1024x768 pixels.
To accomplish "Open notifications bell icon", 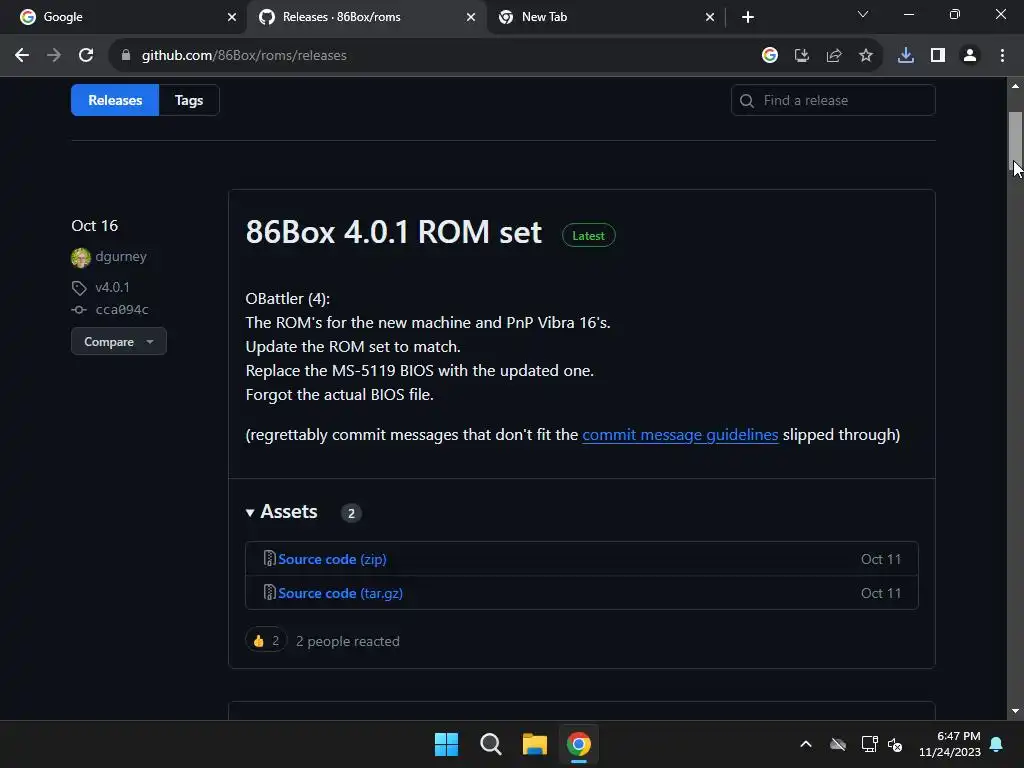I will [997, 744].
